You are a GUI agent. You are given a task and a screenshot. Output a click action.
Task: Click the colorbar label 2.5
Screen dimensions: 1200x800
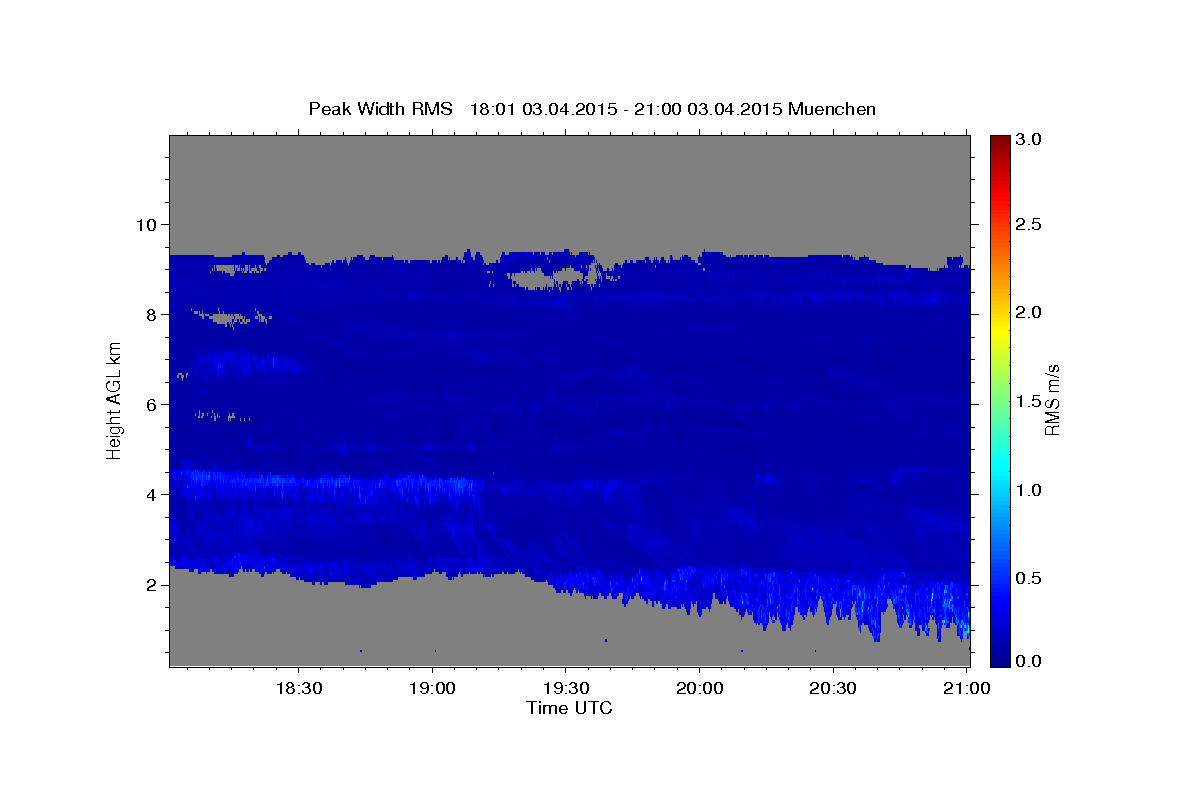1029,224
